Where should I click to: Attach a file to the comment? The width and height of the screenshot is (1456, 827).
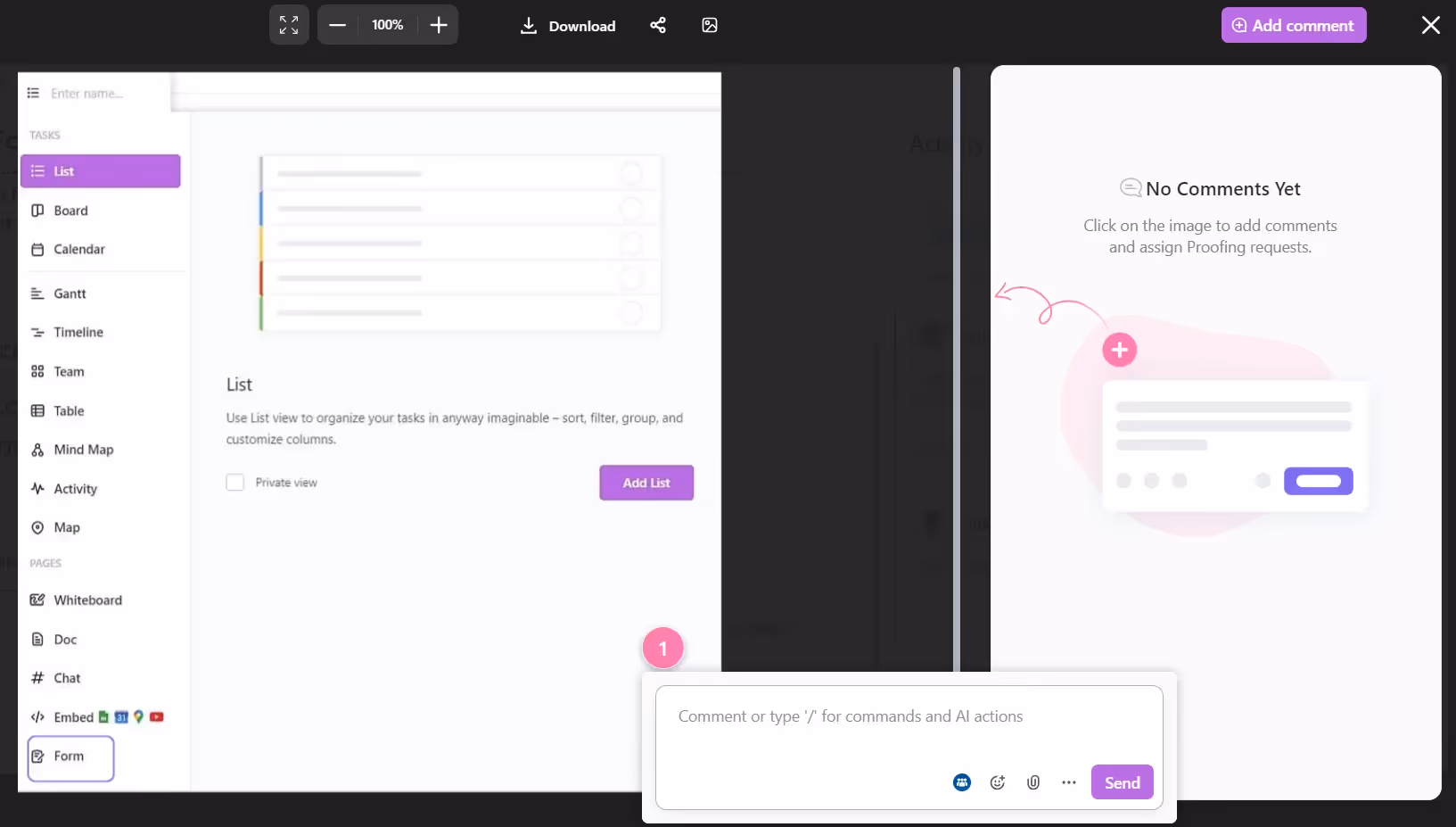[x=1032, y=782]
